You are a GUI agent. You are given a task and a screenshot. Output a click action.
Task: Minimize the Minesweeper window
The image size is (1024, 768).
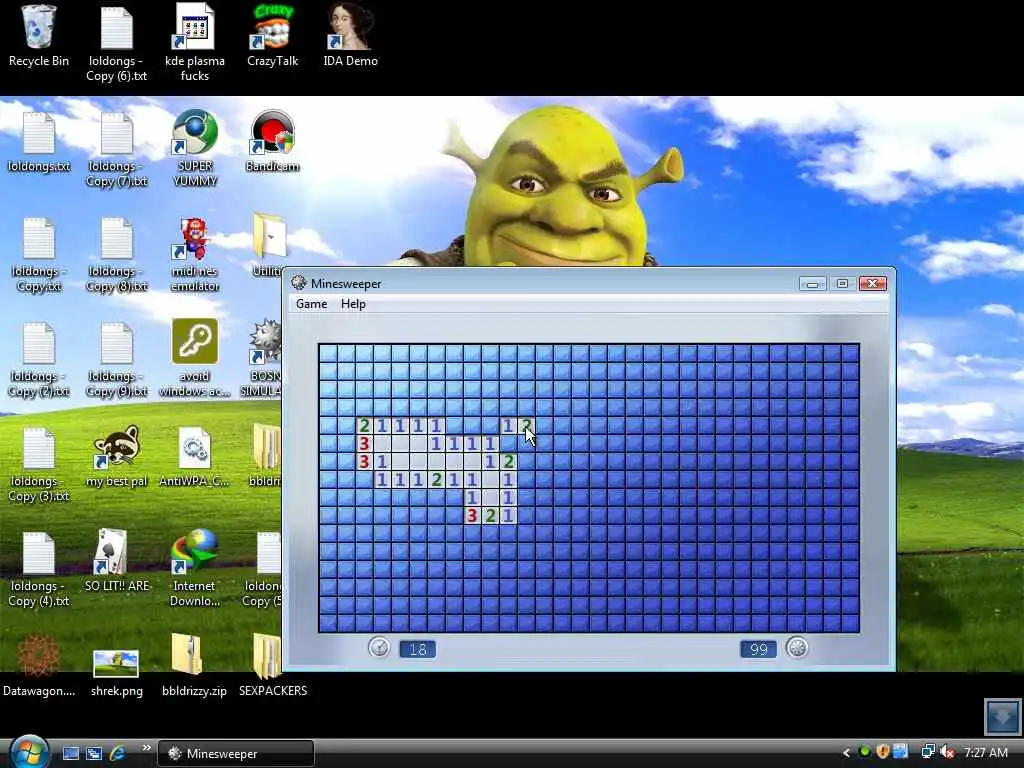812,283
